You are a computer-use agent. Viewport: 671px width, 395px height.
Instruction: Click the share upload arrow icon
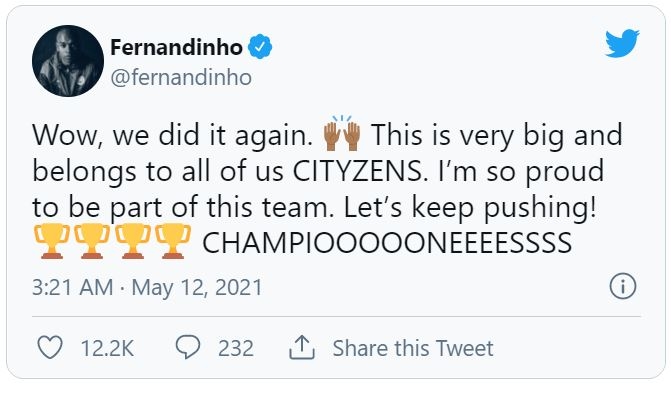(302, 347)
